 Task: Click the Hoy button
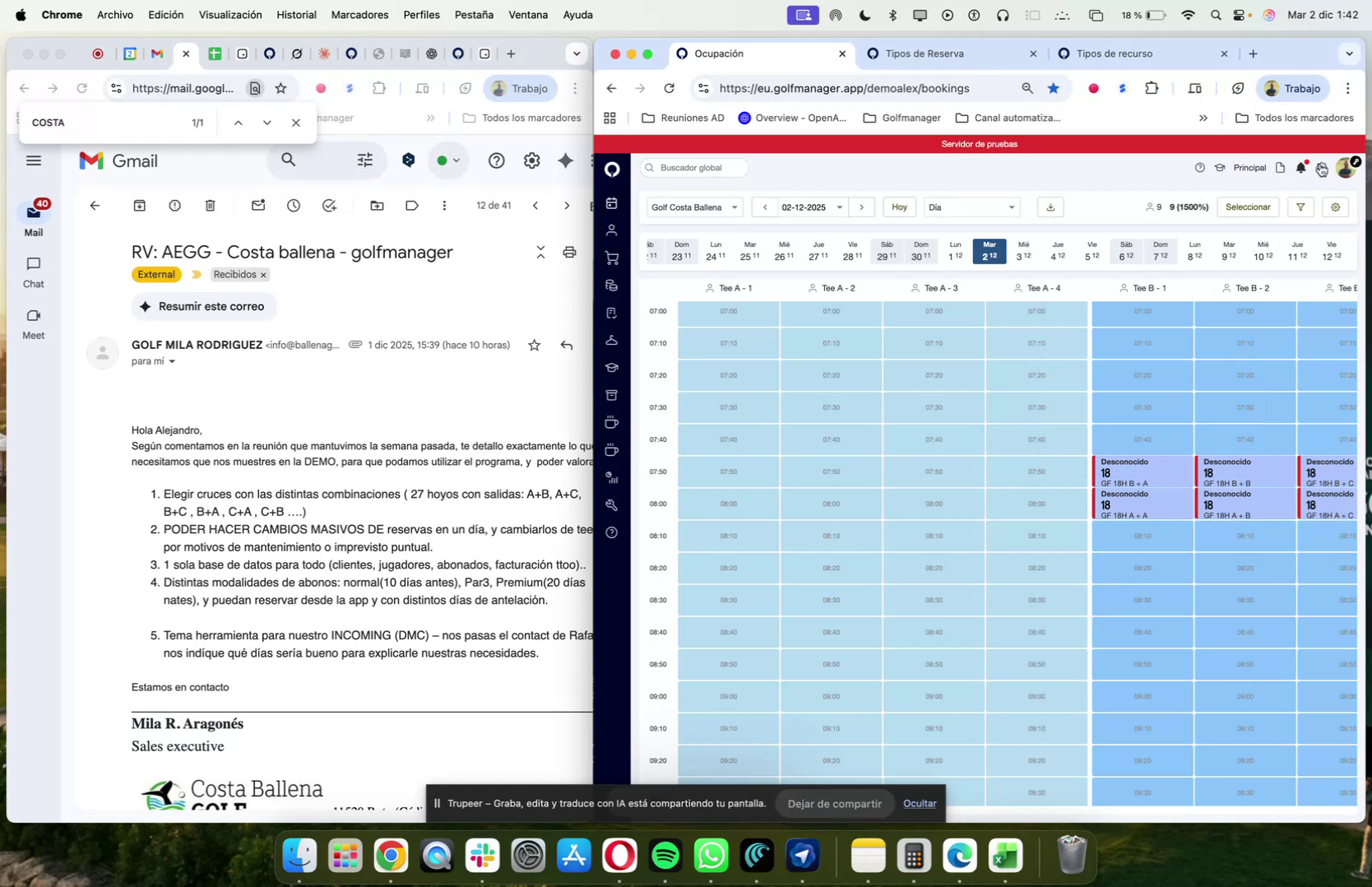pyautogui.click(x=898, y=207)
